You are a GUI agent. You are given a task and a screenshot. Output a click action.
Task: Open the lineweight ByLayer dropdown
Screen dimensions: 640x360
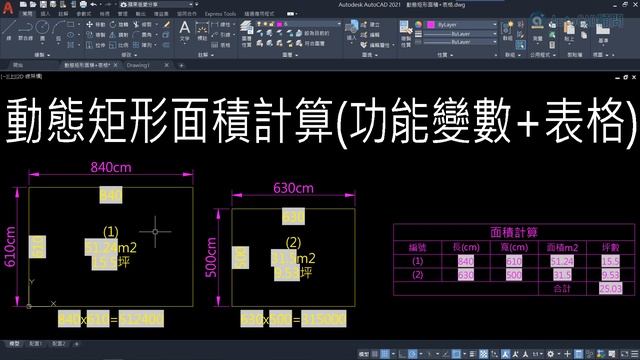(460, 34)
